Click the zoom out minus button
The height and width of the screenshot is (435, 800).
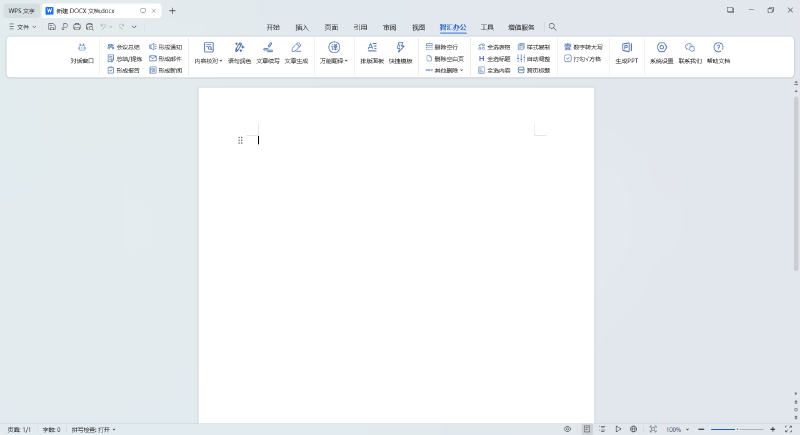701,429
